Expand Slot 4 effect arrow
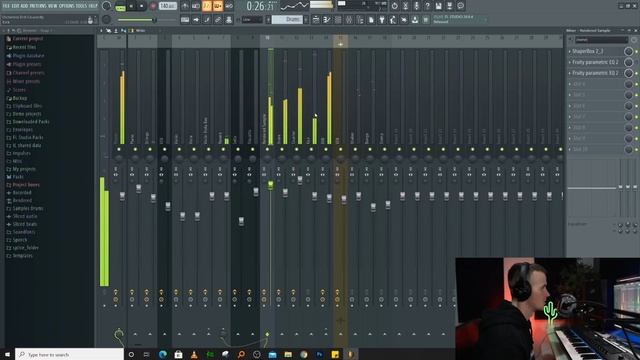The width and height of the screenshot is (640, 360). 570,84
